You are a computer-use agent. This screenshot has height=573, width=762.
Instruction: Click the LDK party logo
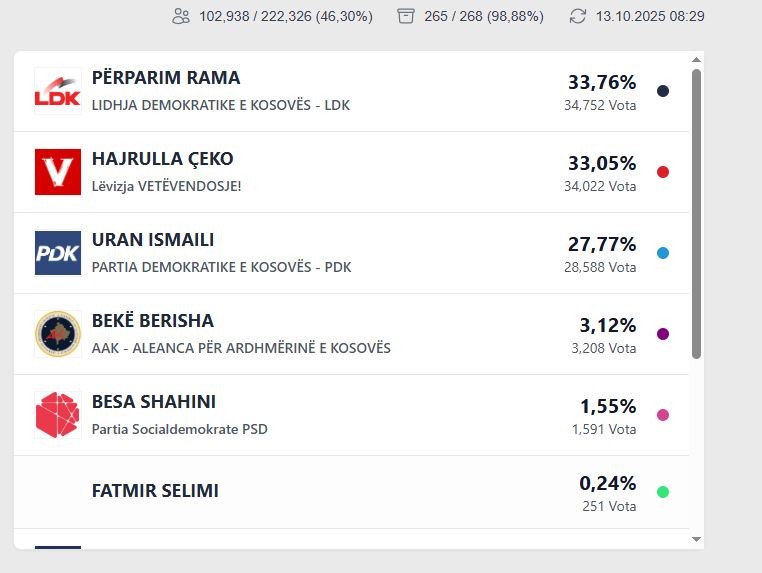click(57, 91)
